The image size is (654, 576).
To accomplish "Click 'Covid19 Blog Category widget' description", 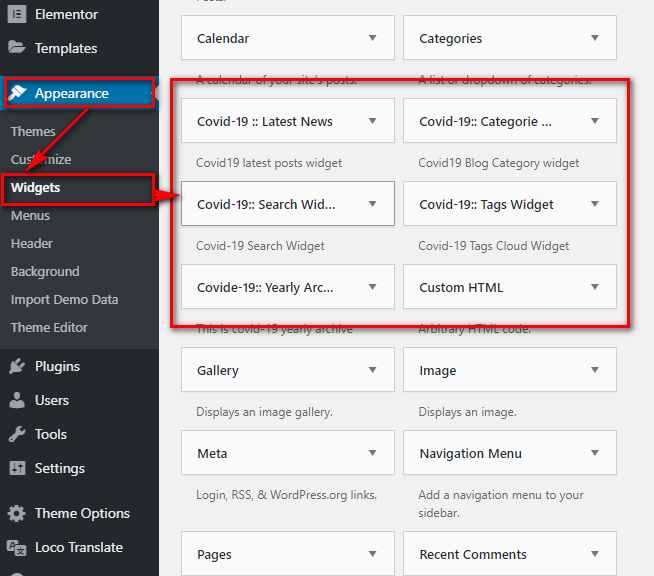I will pyautogui.click(x=498, y=163).
